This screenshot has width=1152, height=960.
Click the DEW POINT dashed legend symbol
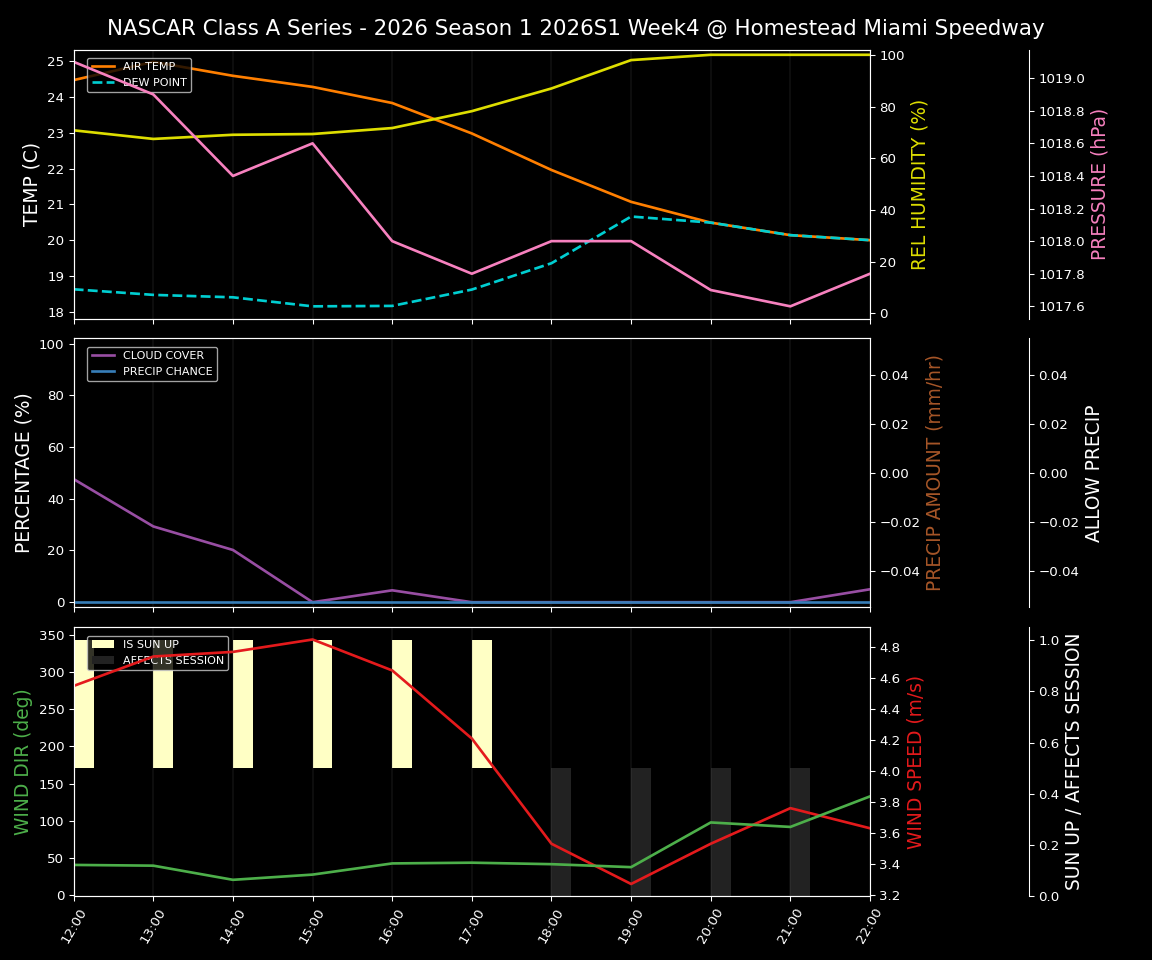tap(104, 82)
